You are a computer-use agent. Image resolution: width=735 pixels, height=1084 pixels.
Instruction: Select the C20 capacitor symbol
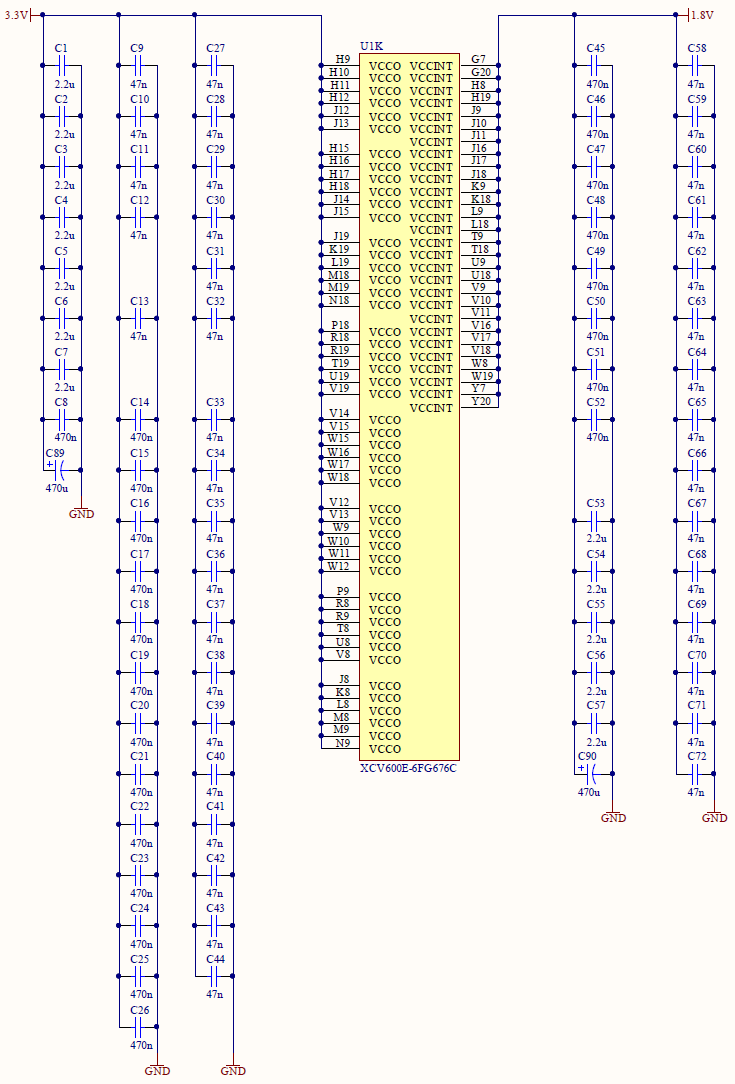[138, 723]
